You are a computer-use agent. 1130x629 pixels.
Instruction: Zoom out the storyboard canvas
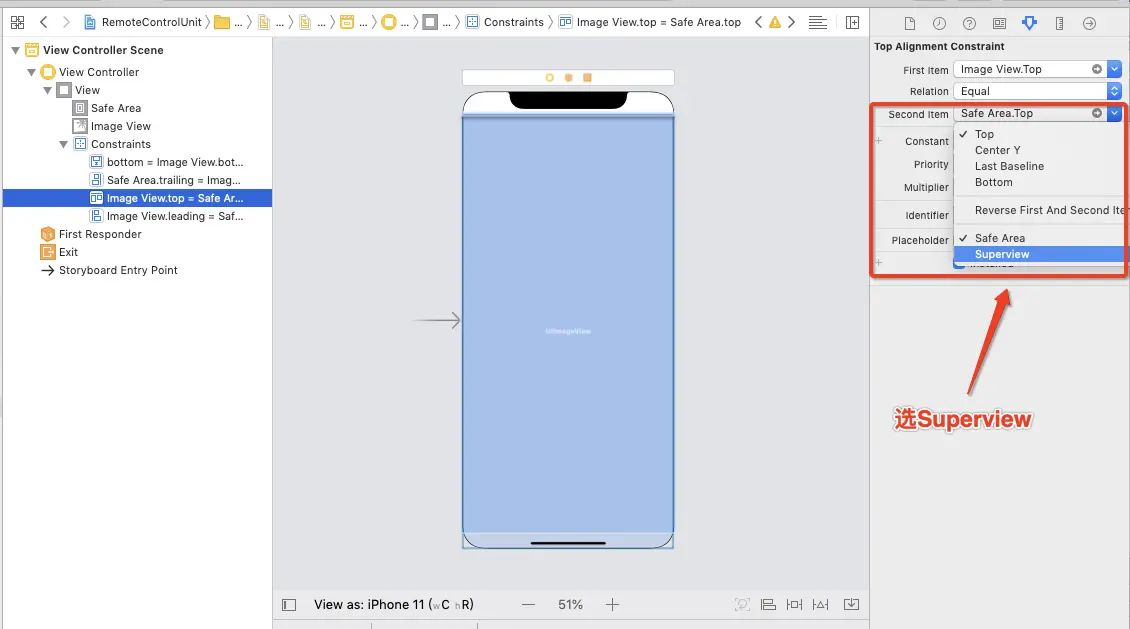528,605
